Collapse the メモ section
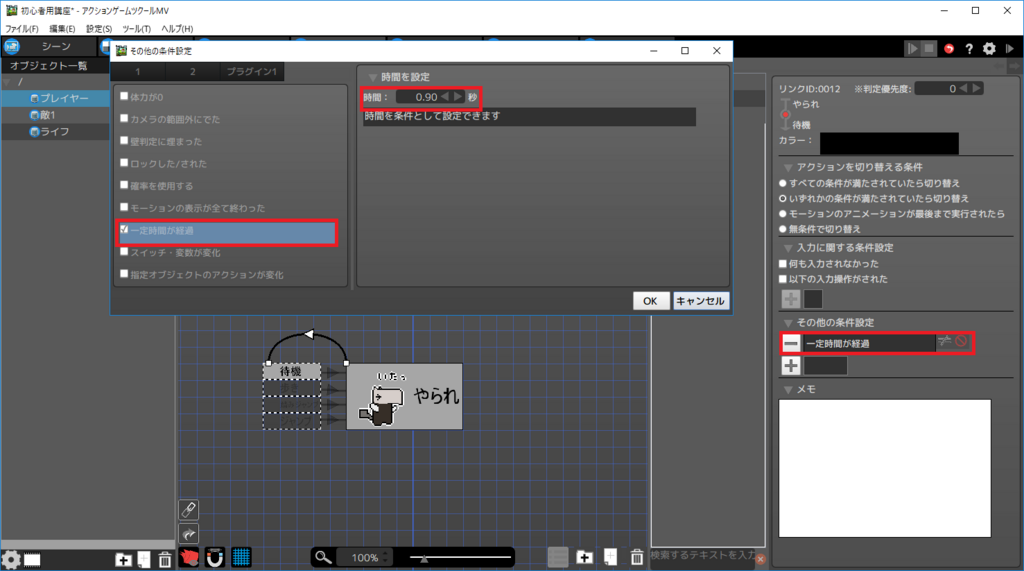Image resolution: width=1024 pixels, height=571 pixels. [x=788, y=390]
